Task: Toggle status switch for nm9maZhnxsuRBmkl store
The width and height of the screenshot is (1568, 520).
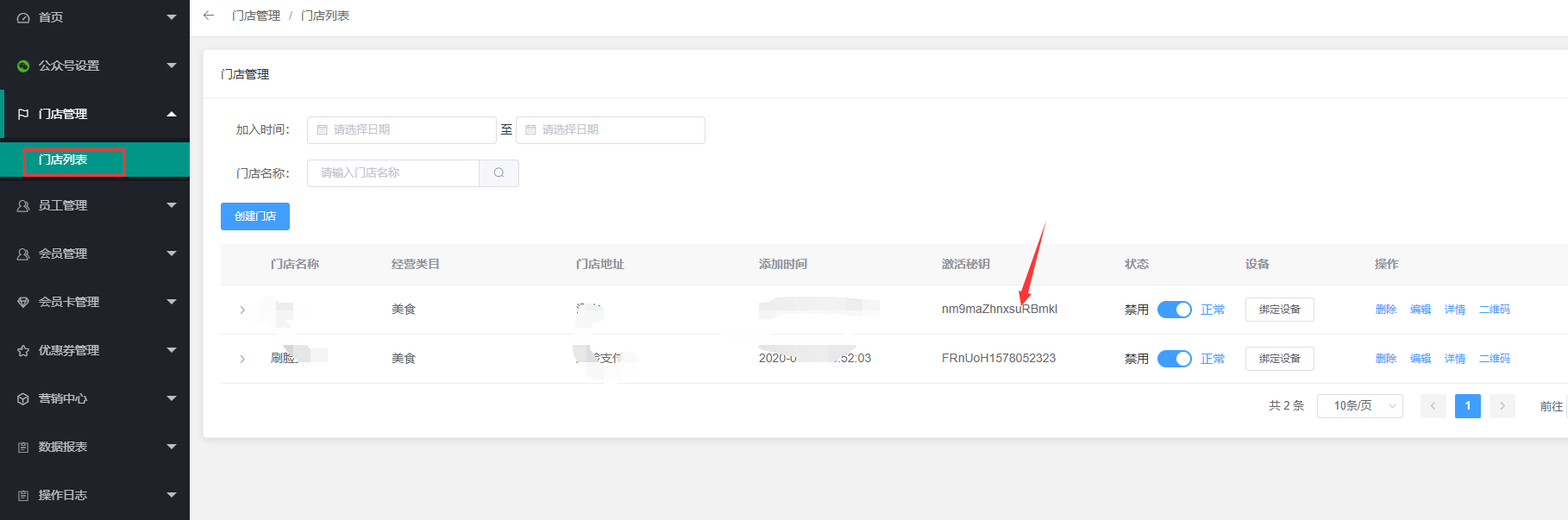Action: (1174, 309)
